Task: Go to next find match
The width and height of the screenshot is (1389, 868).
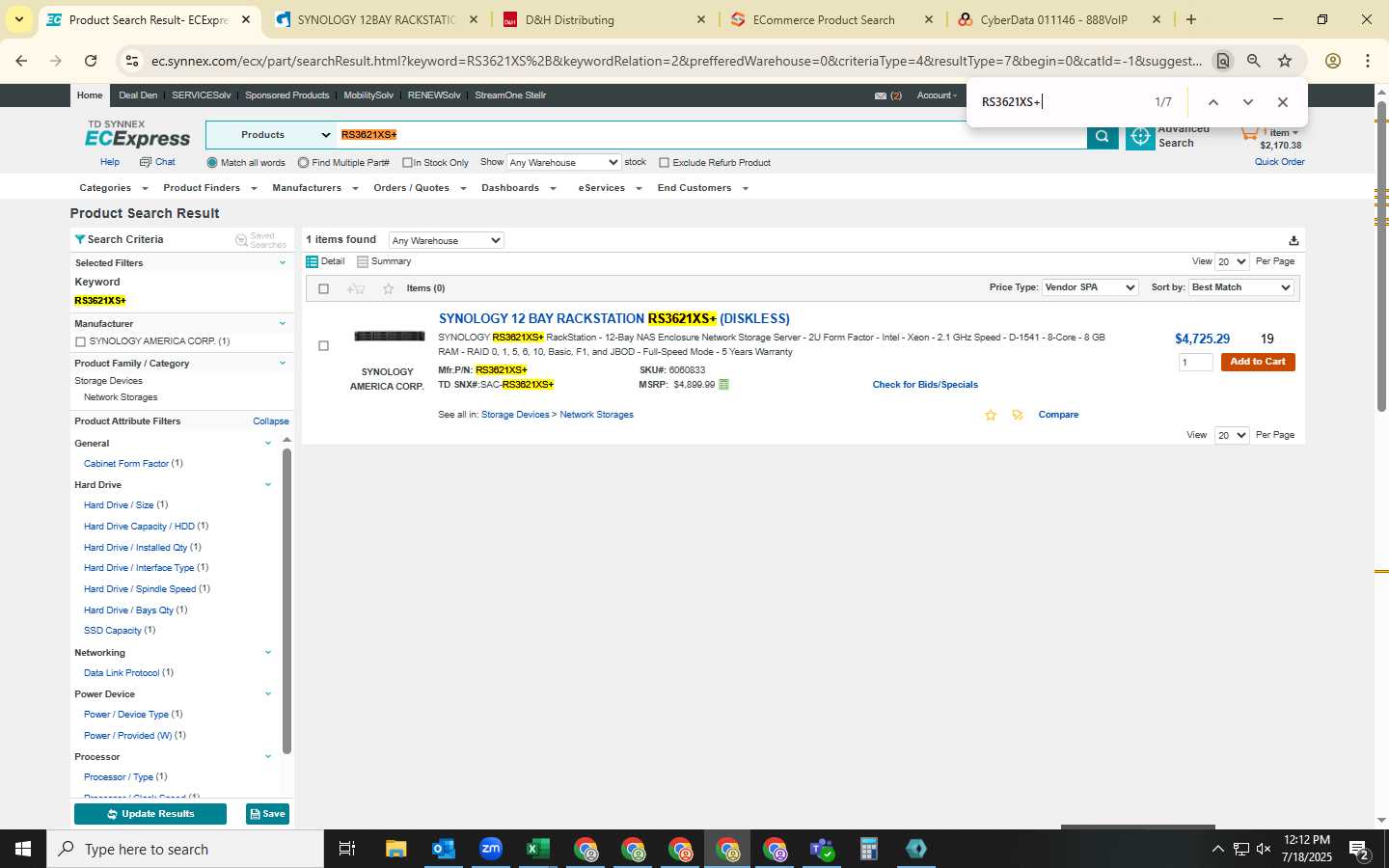Action: click(x=1248, y=102)
